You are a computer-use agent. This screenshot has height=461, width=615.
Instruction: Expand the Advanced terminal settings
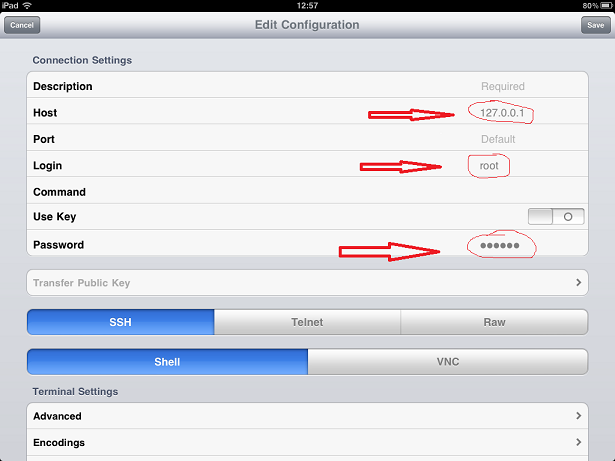[x=307, y=416]
